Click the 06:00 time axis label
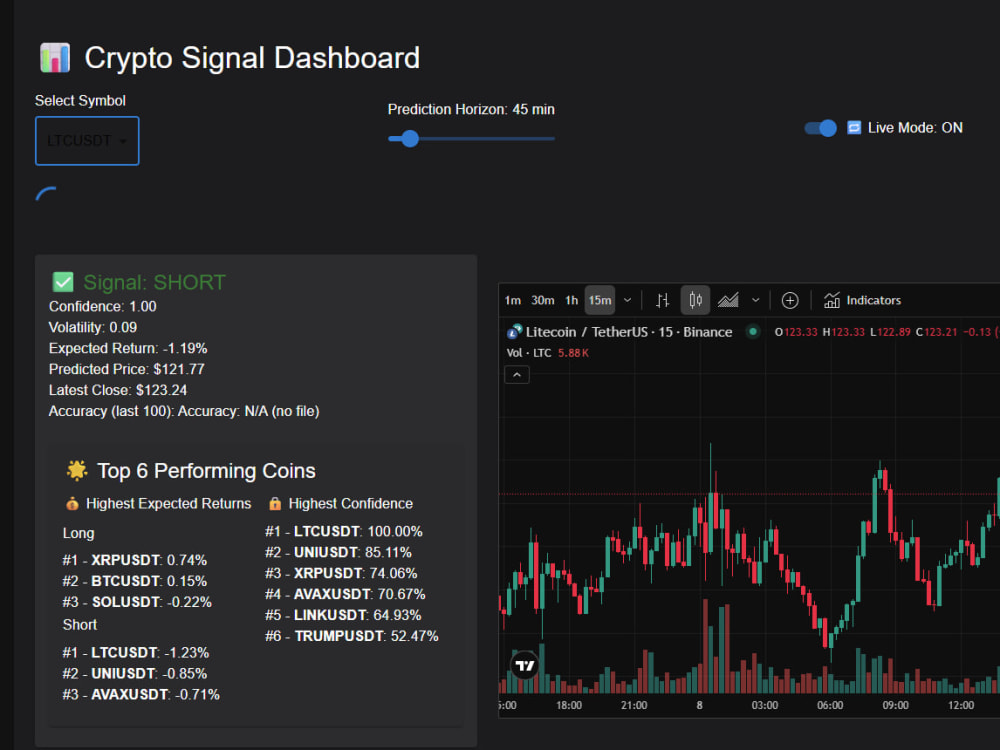 click(830, 706)
